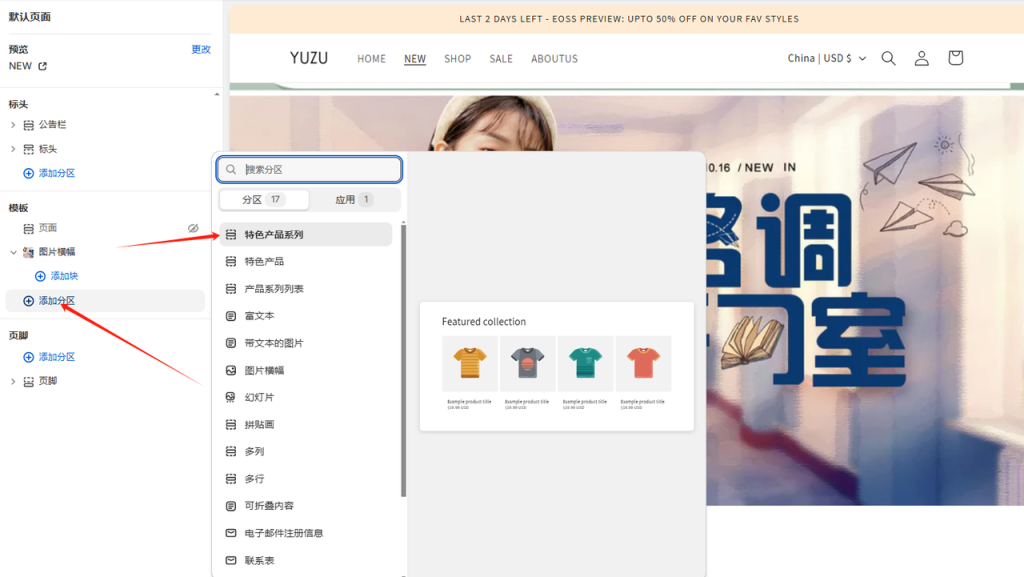Open the shopping cart icon
This screenshot has height=577, width=1024.
pyautogui.click(x=955, y=58)
